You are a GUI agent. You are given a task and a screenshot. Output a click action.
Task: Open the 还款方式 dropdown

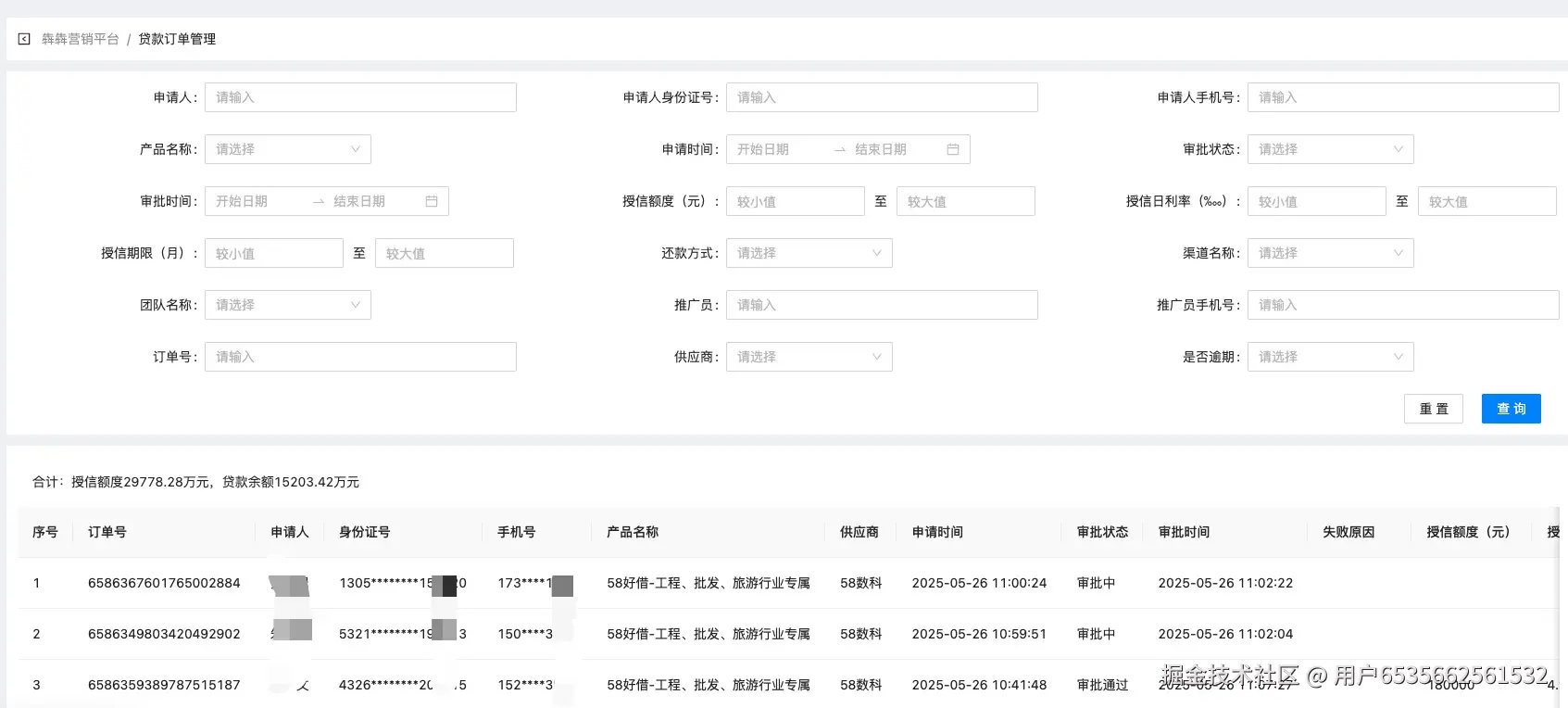point(809,253)
